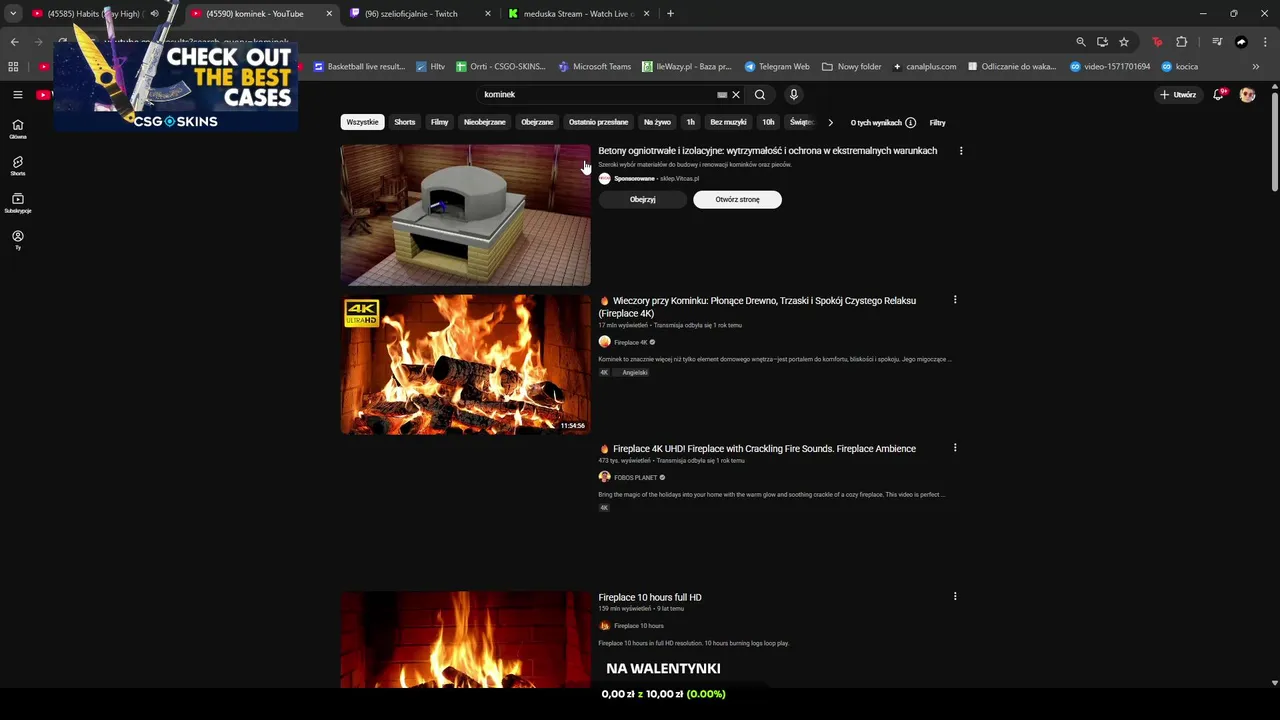This screenshot has width=1280, height=720.
Task: Open more options for 'Fireplace 10 hours full HD'
Action: pyautogui.click(x=955, y=596)
